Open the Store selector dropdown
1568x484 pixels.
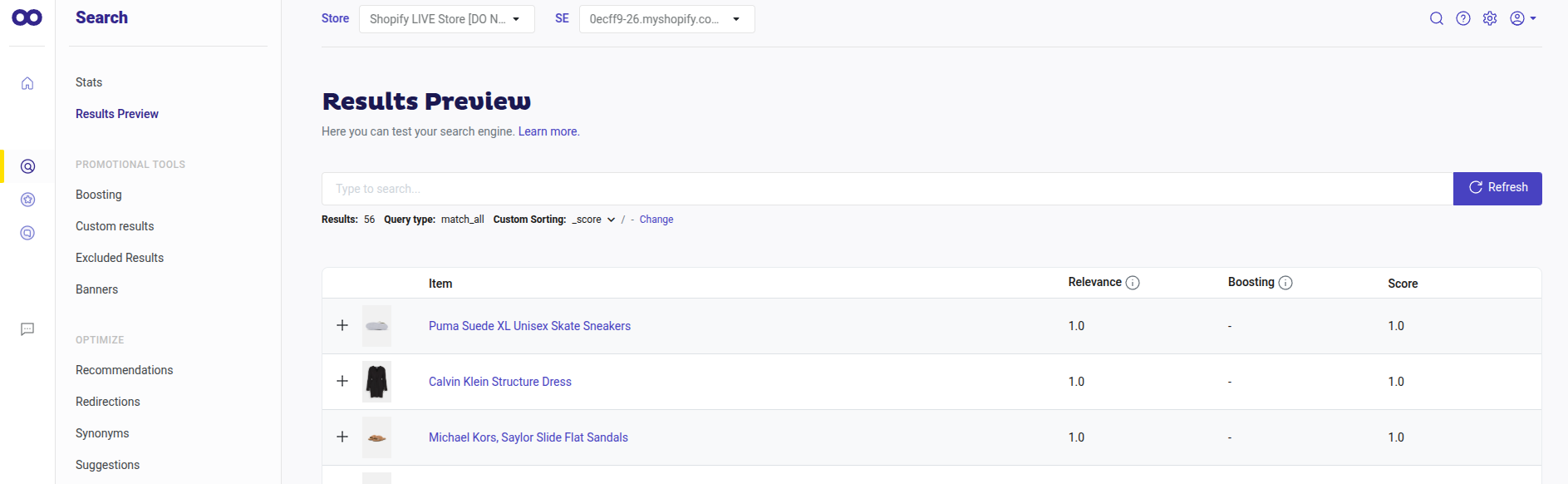tap(447, 19)
